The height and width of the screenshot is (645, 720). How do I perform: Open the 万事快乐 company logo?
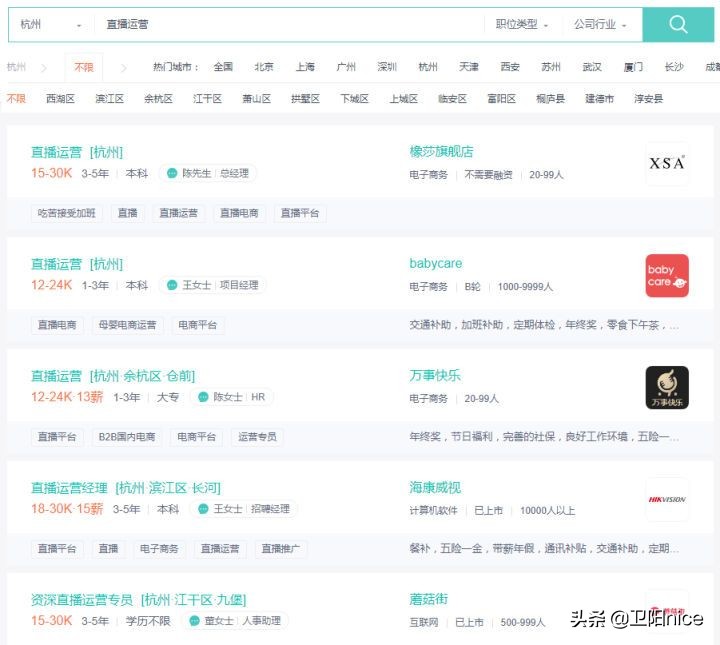click(x=666, y=387)
